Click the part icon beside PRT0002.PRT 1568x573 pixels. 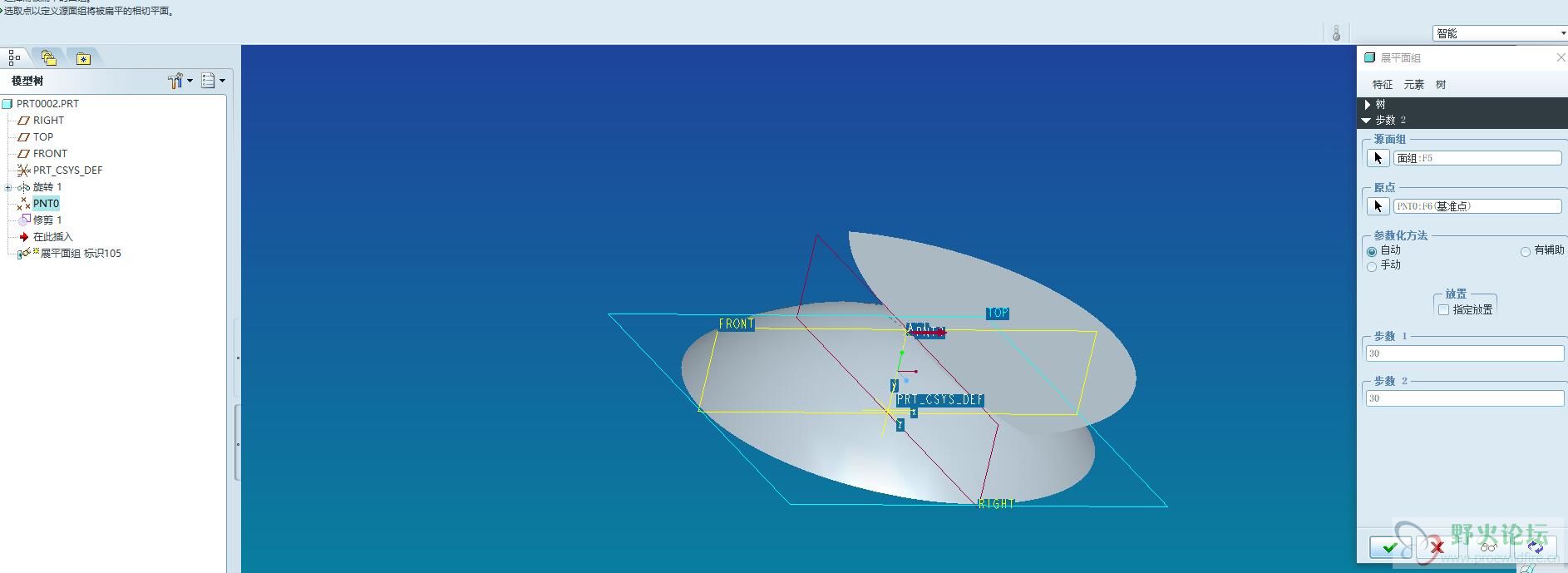point(7,104)
